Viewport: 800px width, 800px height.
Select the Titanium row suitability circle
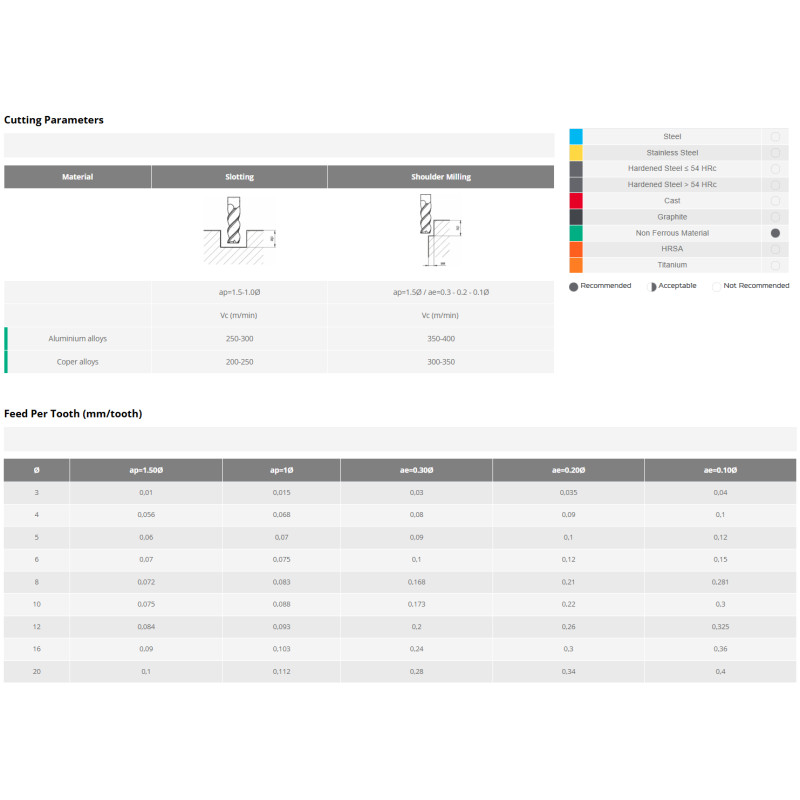(x=775, y=265)
